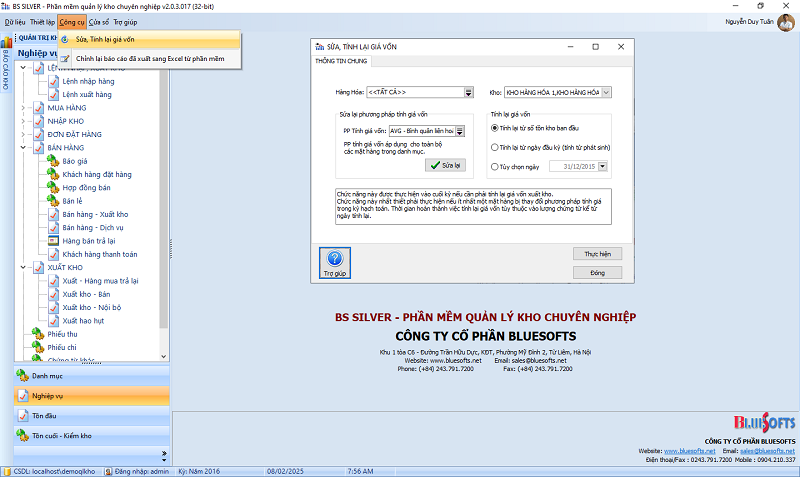Open the Thiết lập menu

pyautogui.click(x=43, y=21)
